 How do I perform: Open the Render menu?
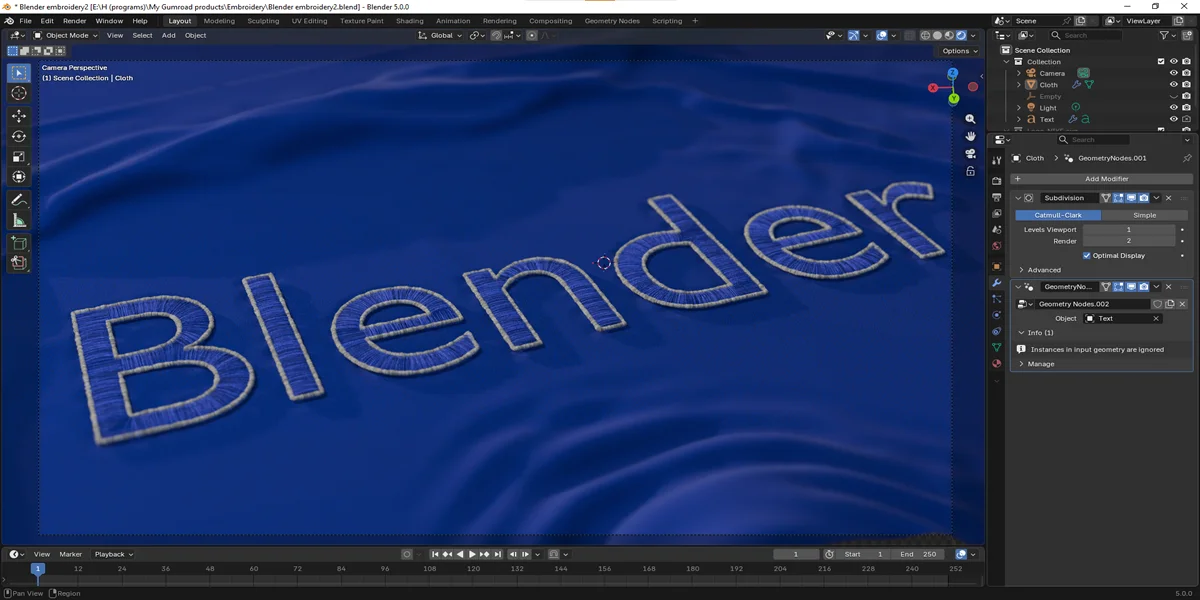(74, 20)
